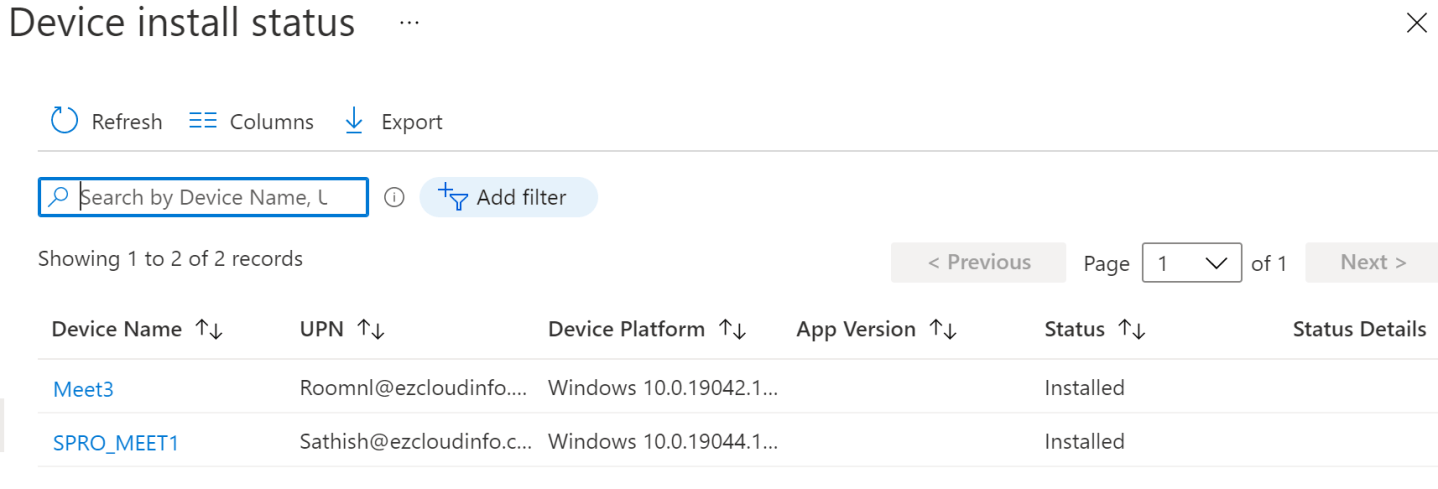
Task: Click the Columns label
Action: click(x=272, y=122)
